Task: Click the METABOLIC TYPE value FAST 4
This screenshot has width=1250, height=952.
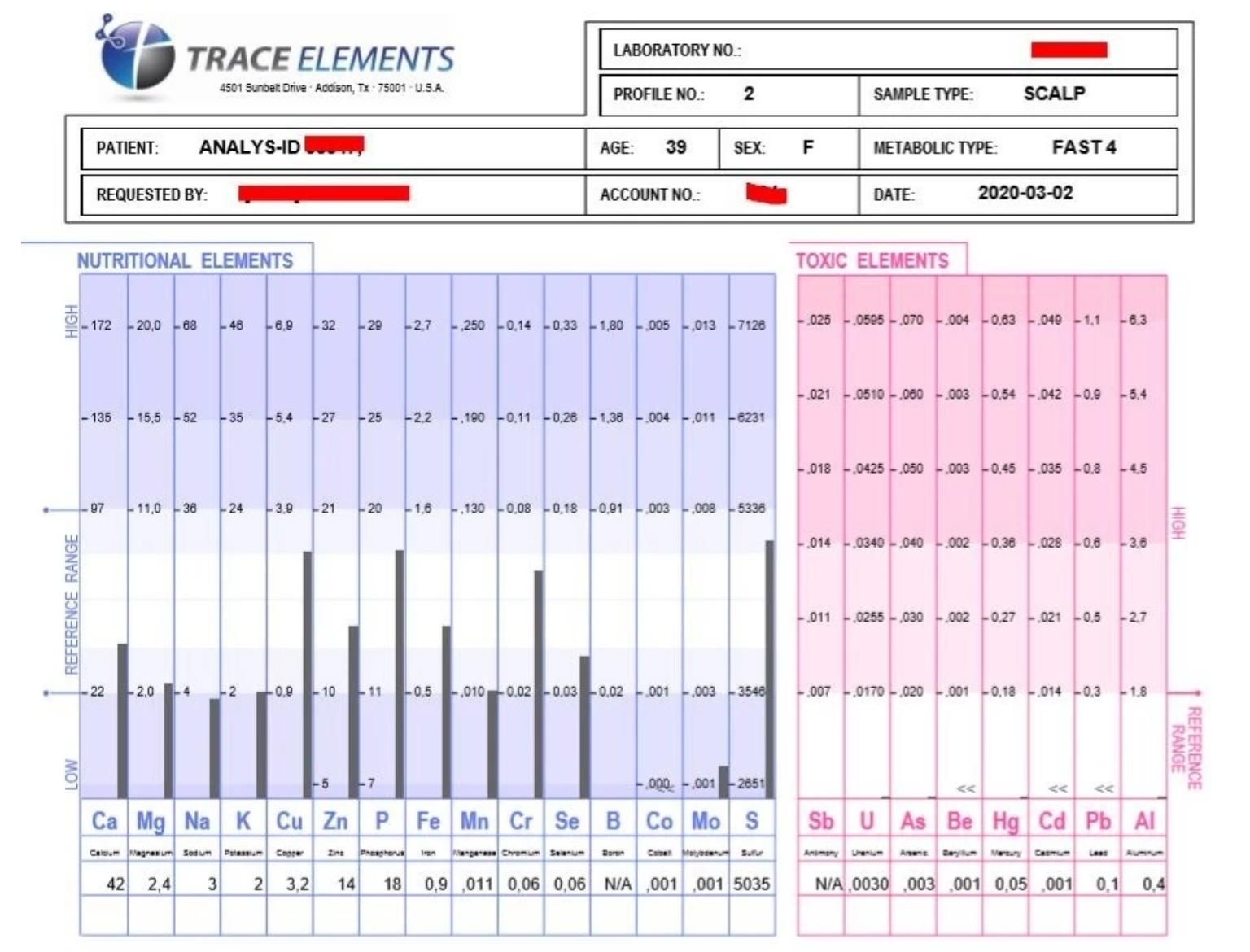Action: pyautogui.click(x=1084, y=147)
